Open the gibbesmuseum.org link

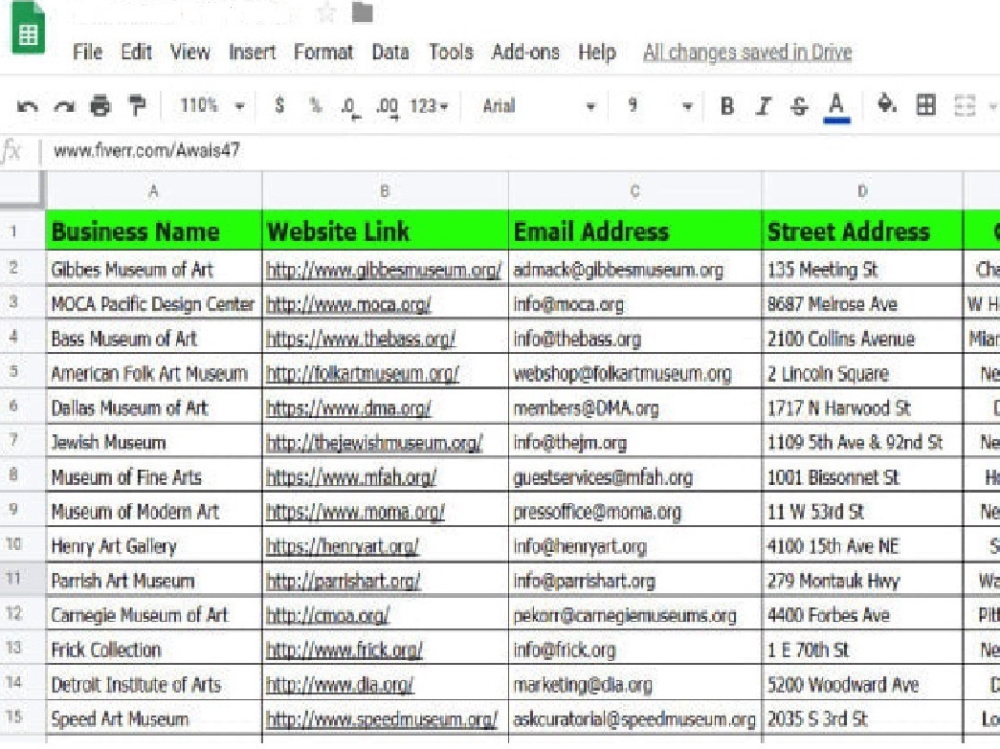tap(384, 270)
